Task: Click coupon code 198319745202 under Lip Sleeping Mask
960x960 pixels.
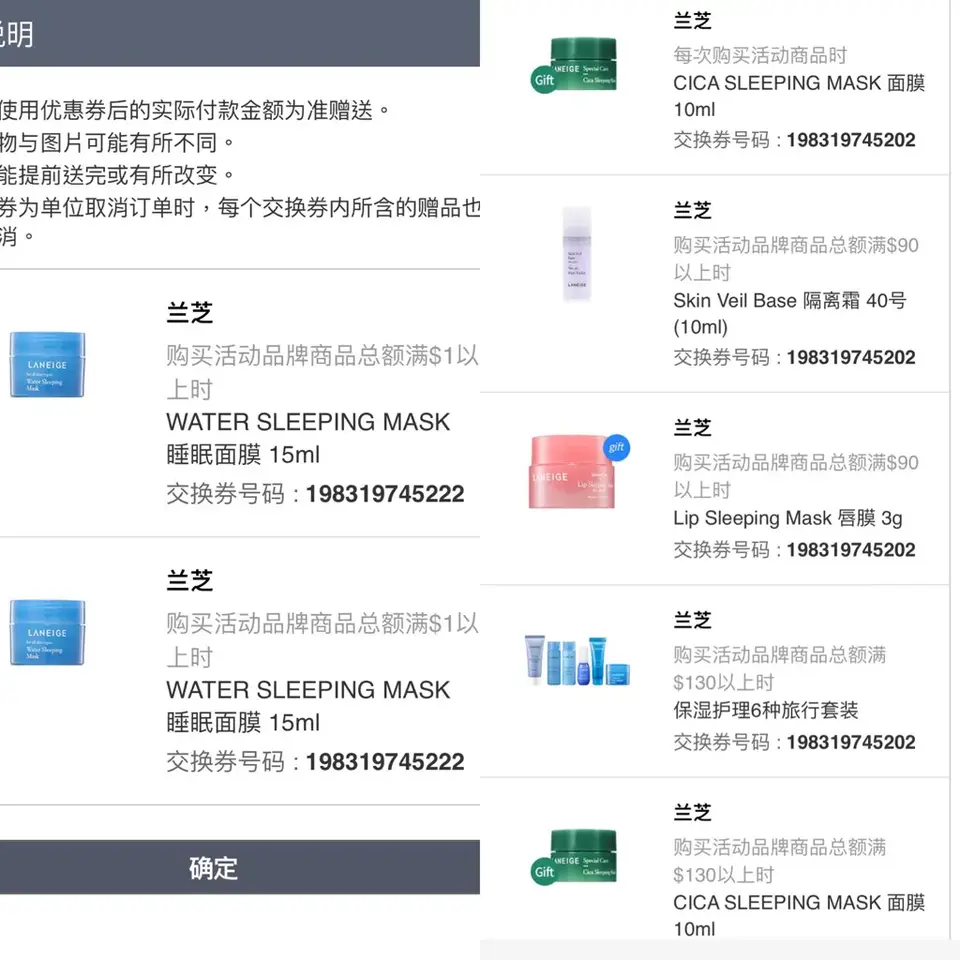Action: [x=851, y=550]
